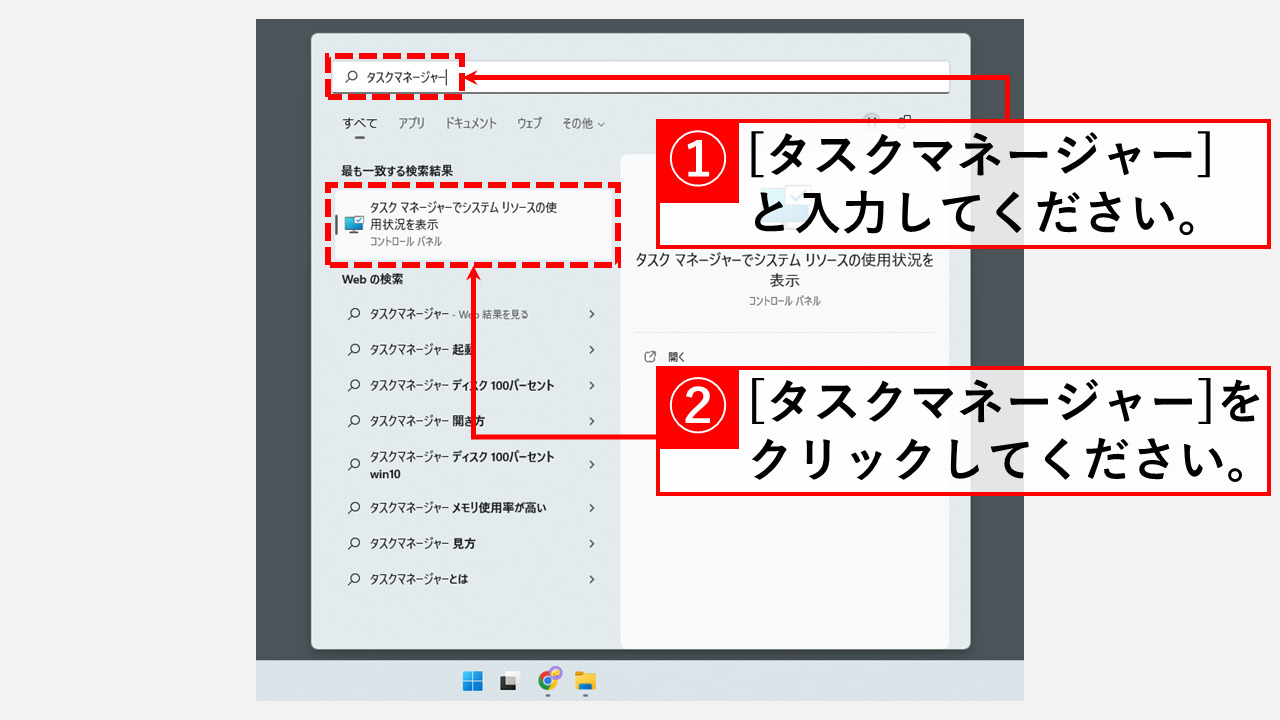Expand the その他 filter dropdown

(x=580, y=123)
